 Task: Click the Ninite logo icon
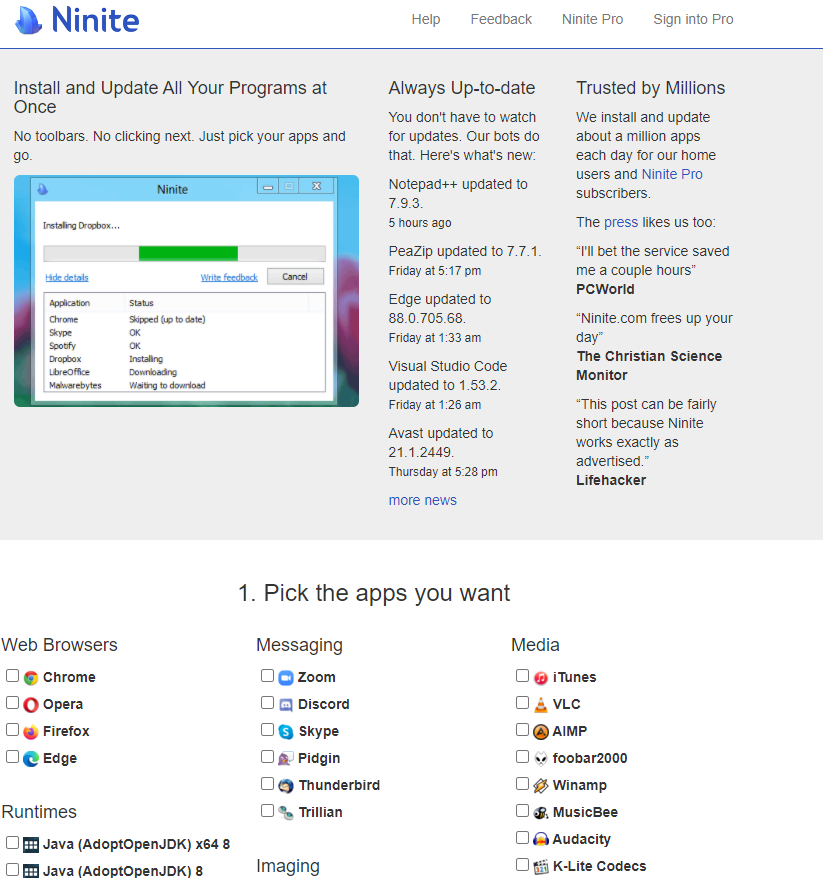pos(28,20)
